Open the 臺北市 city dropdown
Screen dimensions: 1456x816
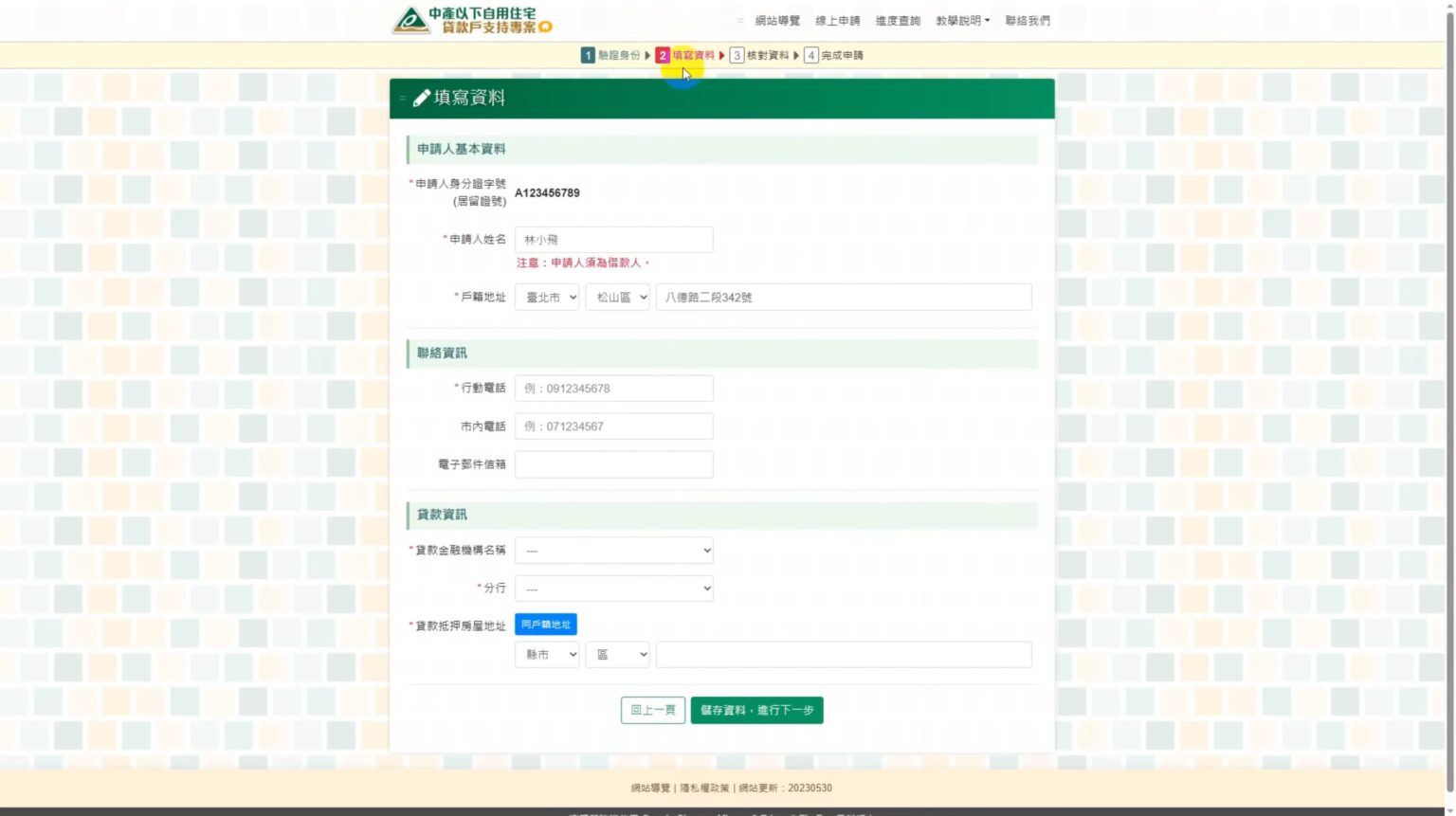pyautogui.click(x=547, y=297)
